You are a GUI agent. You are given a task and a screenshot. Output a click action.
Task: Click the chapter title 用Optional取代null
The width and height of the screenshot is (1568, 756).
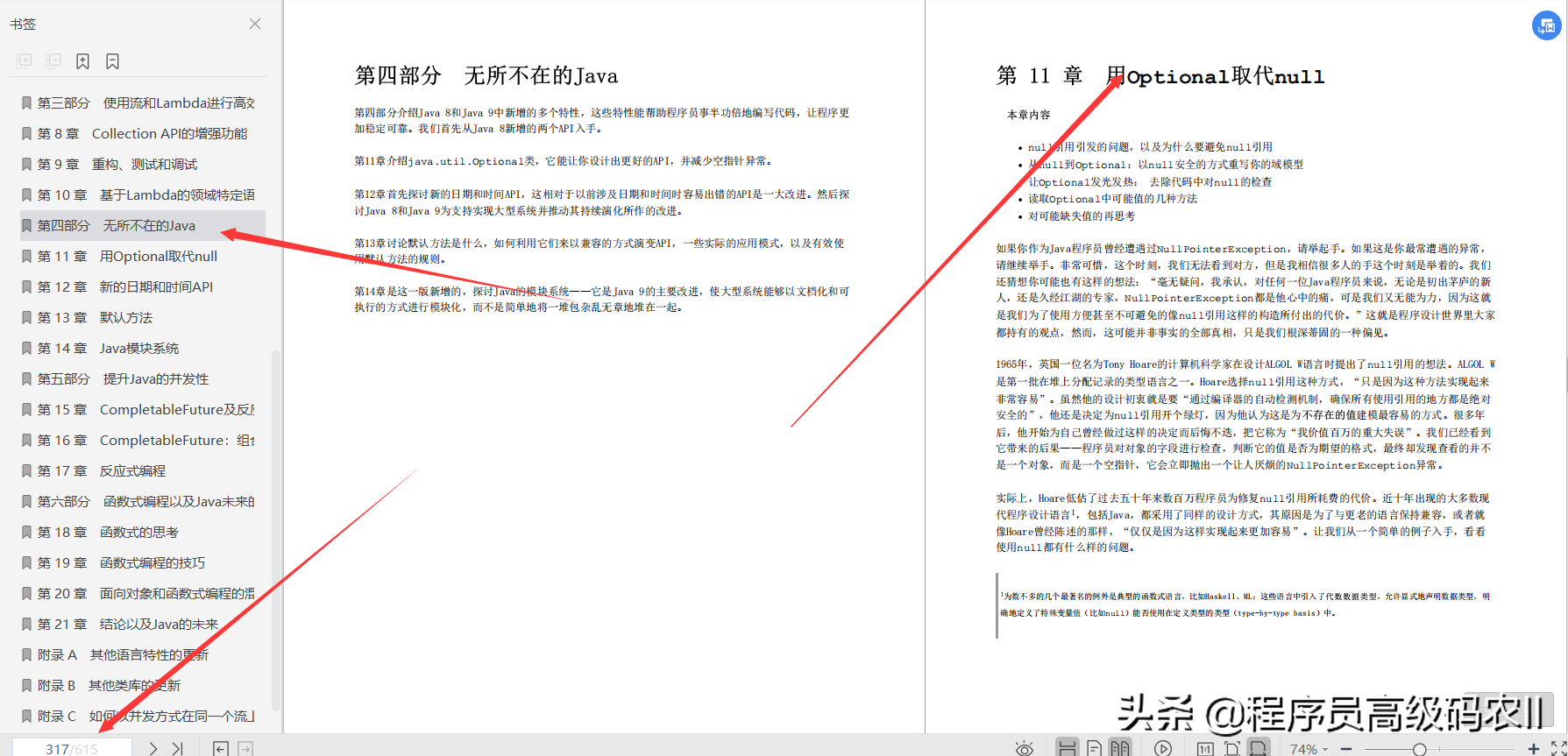(x=1216, y=76)
